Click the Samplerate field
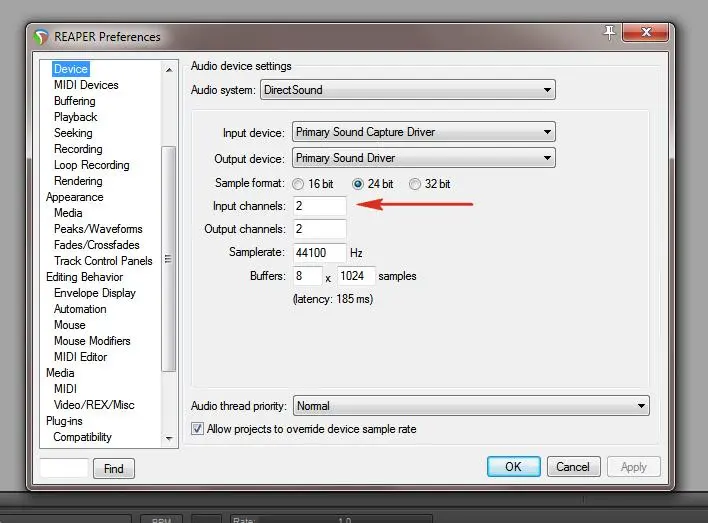 (x=320, y=252)
